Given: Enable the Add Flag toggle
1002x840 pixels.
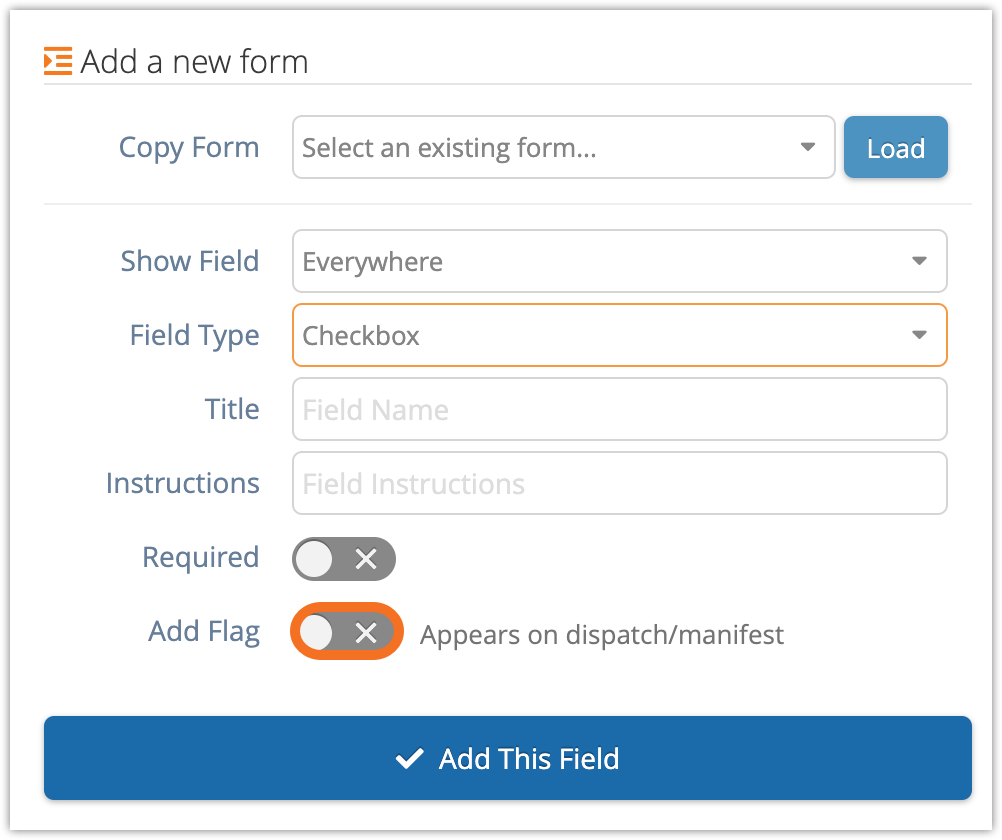Looking at the screenshot, I should coord(346,632).
